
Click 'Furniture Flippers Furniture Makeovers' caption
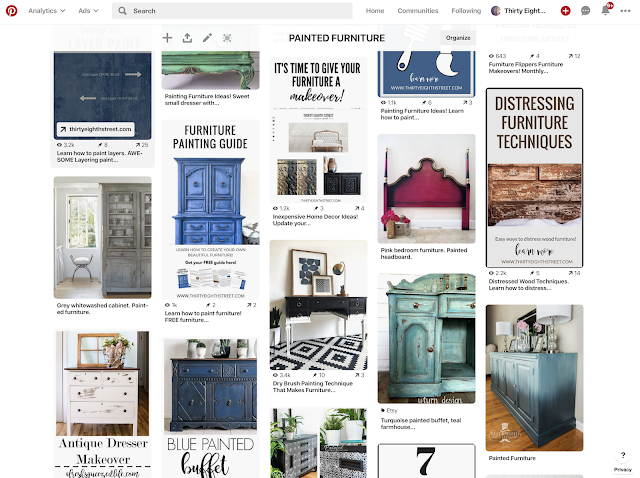click(526, 67)
